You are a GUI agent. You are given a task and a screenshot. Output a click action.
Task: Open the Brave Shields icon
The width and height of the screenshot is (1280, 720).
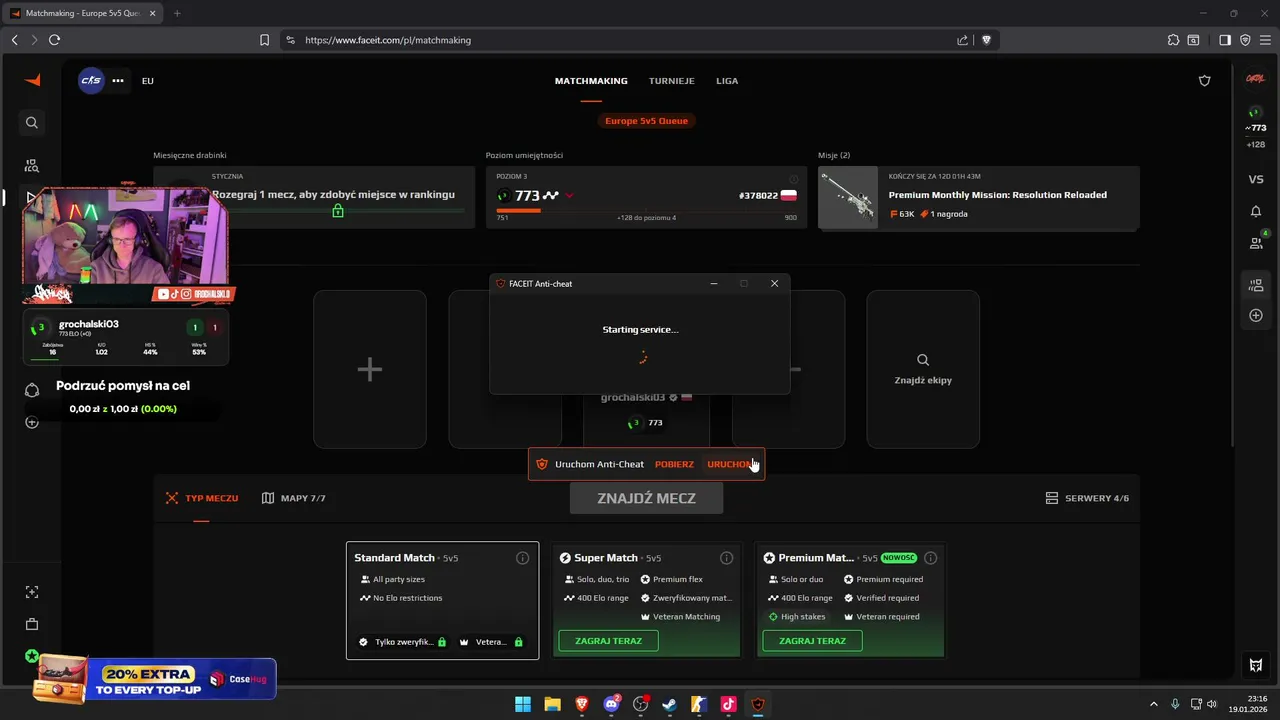986,40
